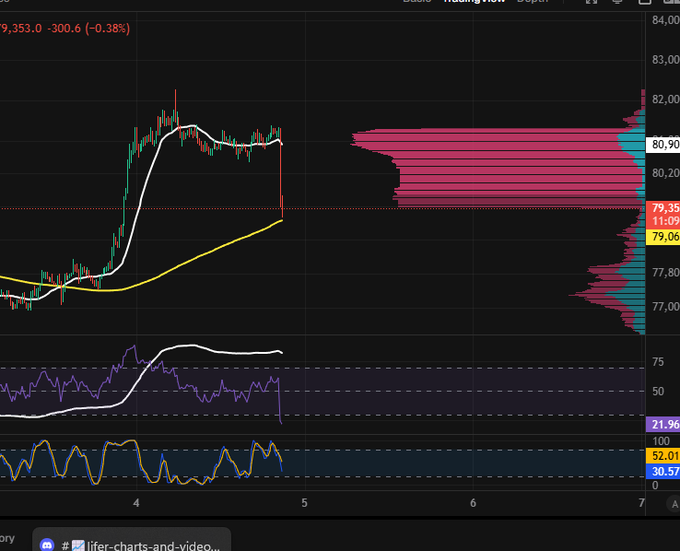Click date label 4 on the time axis
The height and width of the screenshot is (551, 680).
[x=136, y=503]
